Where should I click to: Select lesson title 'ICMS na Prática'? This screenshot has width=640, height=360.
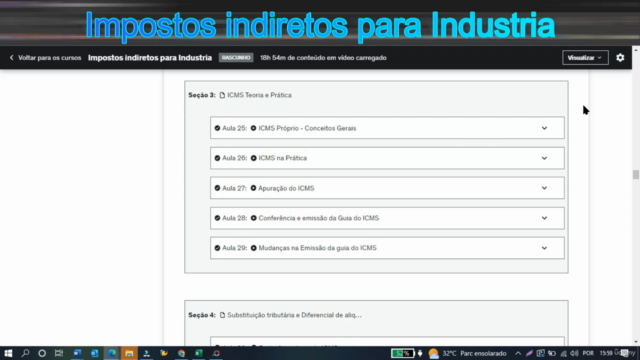282,158
